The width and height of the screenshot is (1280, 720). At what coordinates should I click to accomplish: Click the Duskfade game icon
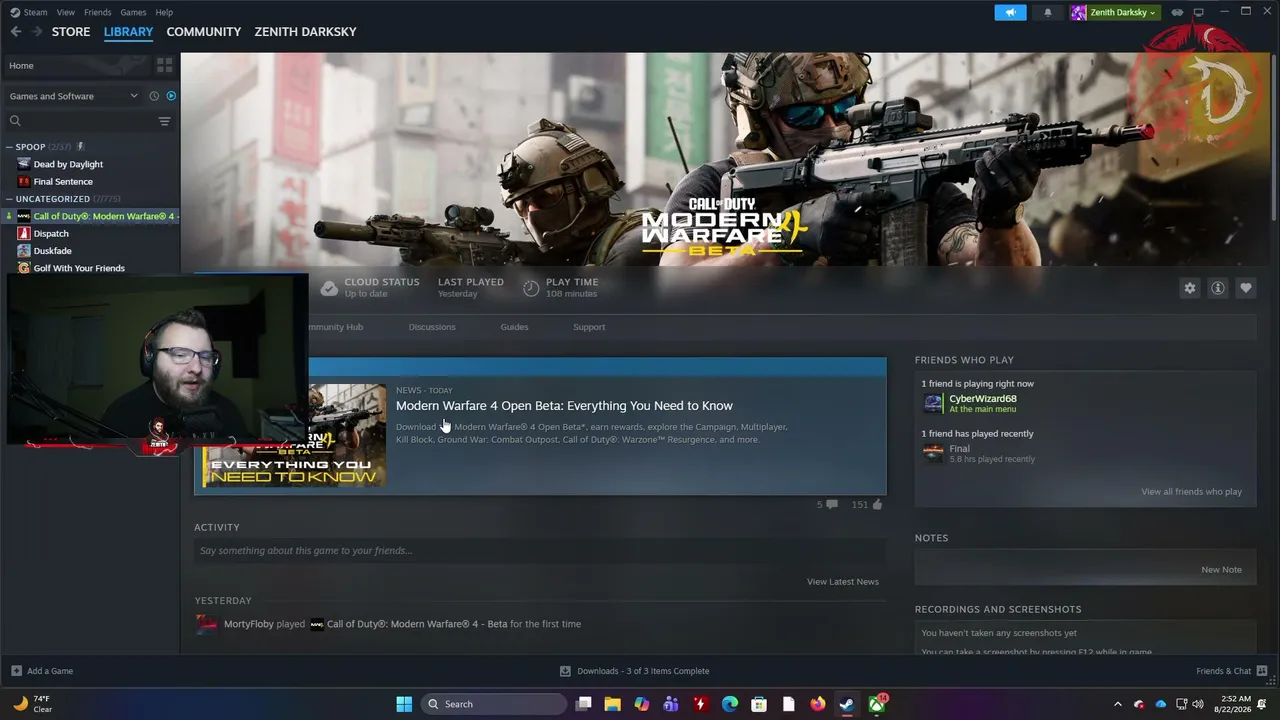(24, 251)
